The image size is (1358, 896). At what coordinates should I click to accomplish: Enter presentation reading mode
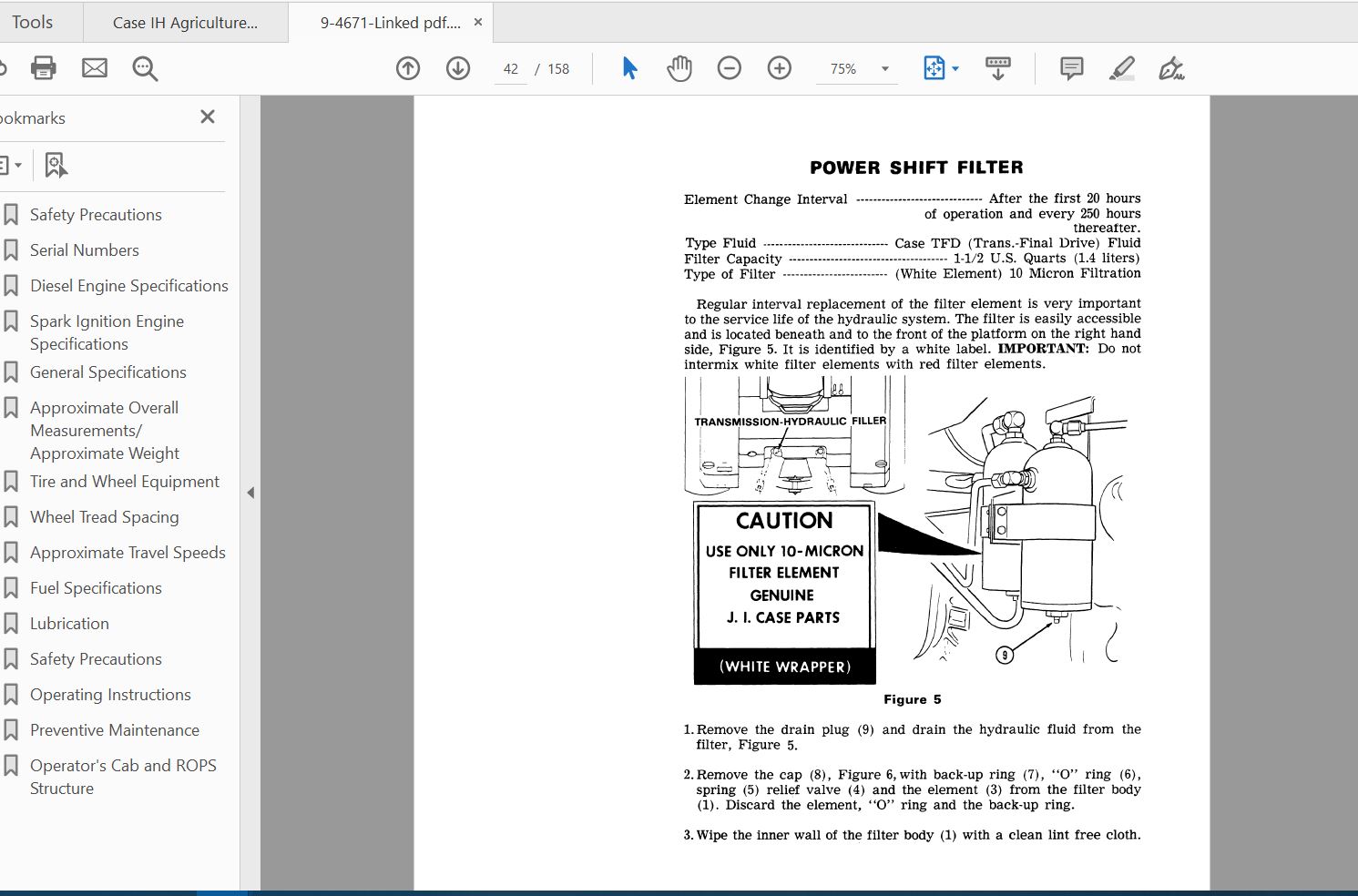[x=997, y=67]
